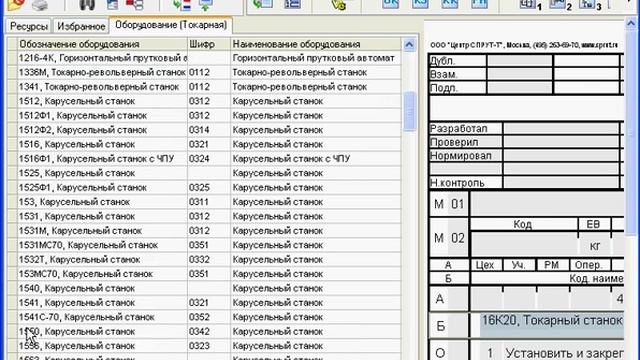Click the toolbar icon numbered 3
This screenshot has width=640, height=360.
point(590,4)
